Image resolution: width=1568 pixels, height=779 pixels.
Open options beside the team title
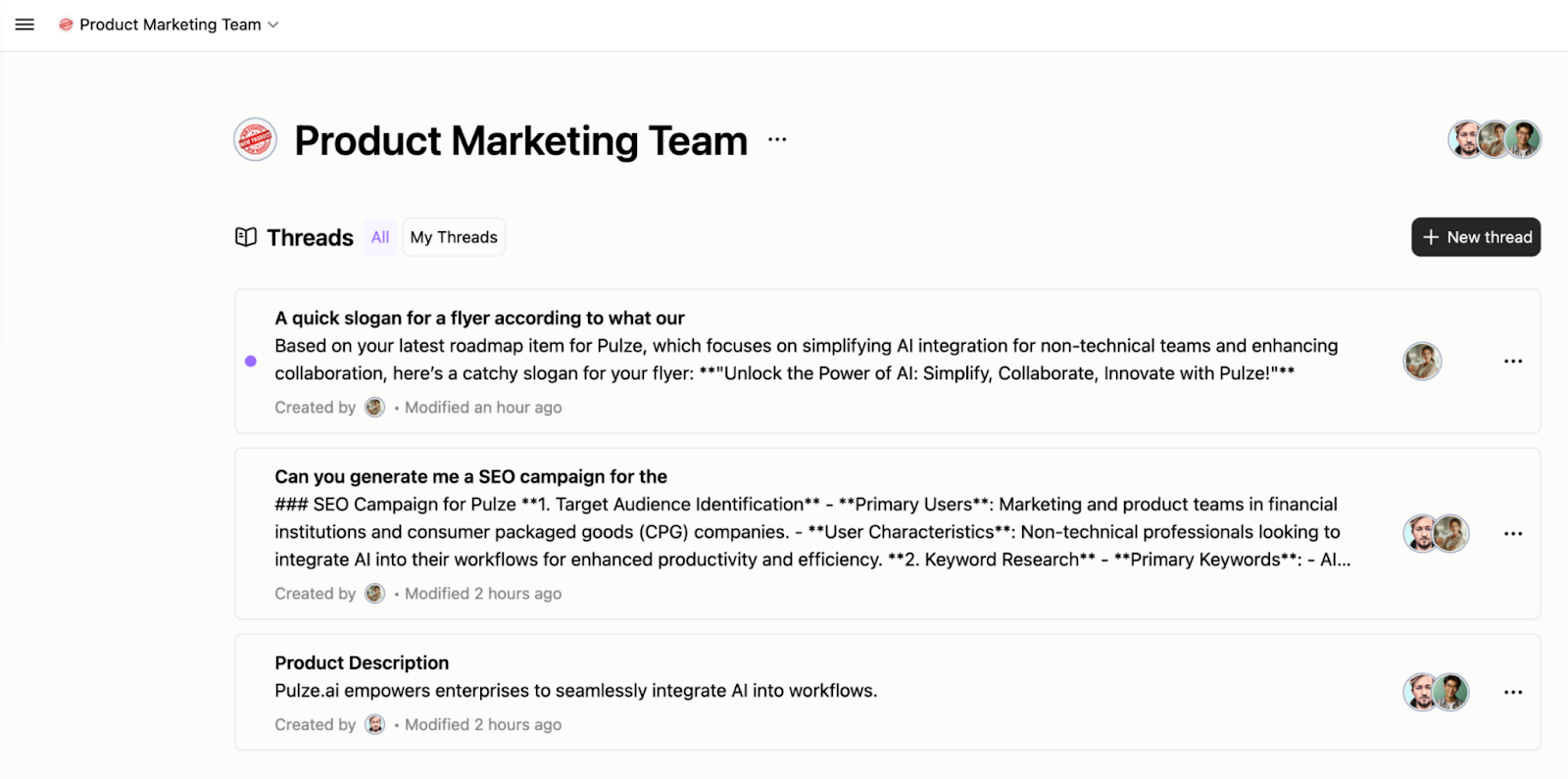coord(777,140)
